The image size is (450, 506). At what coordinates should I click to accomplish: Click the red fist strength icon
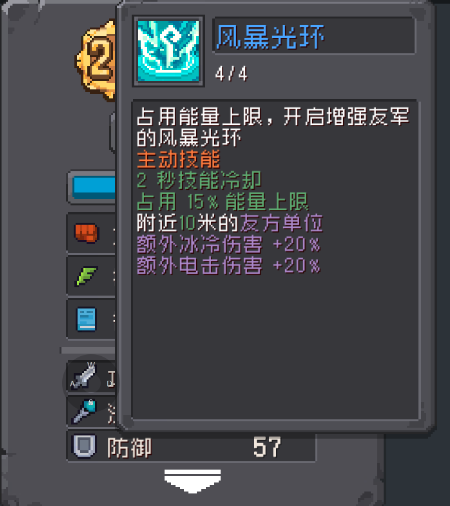(x=86, y=232)
